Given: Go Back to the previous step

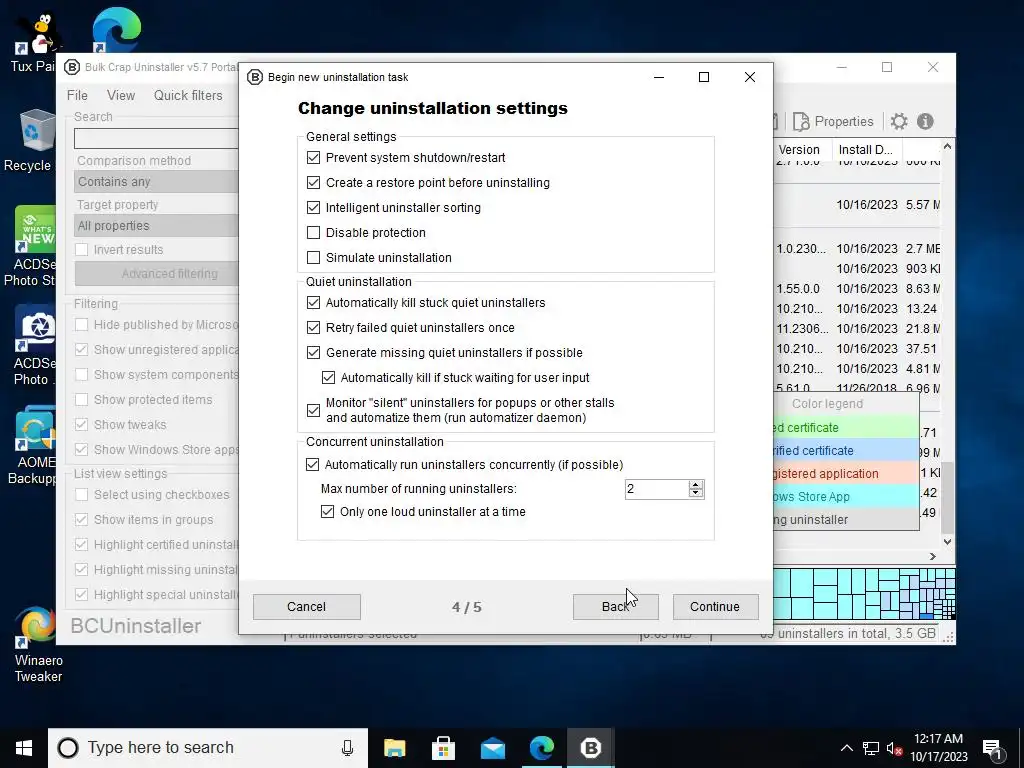Looking at the screenshot, I should 615,607.
